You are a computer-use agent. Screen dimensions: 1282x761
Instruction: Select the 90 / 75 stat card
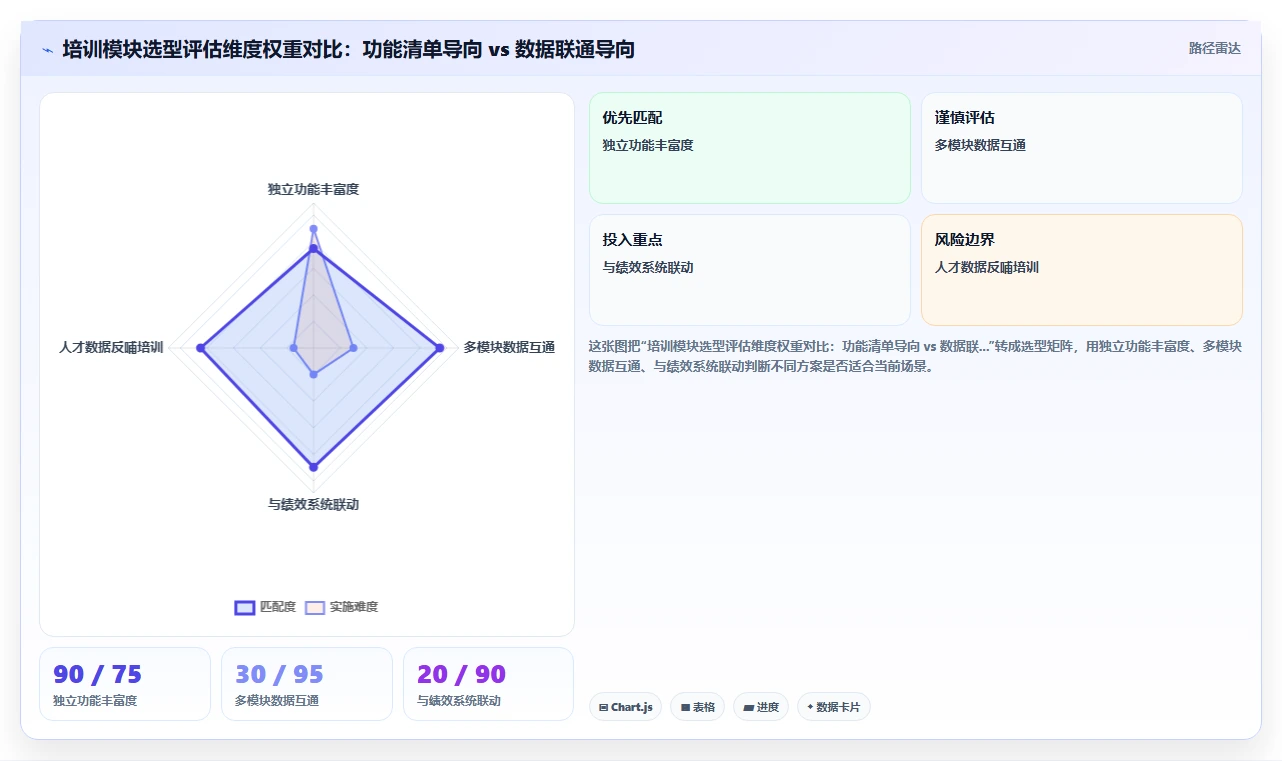pos(125,684)
